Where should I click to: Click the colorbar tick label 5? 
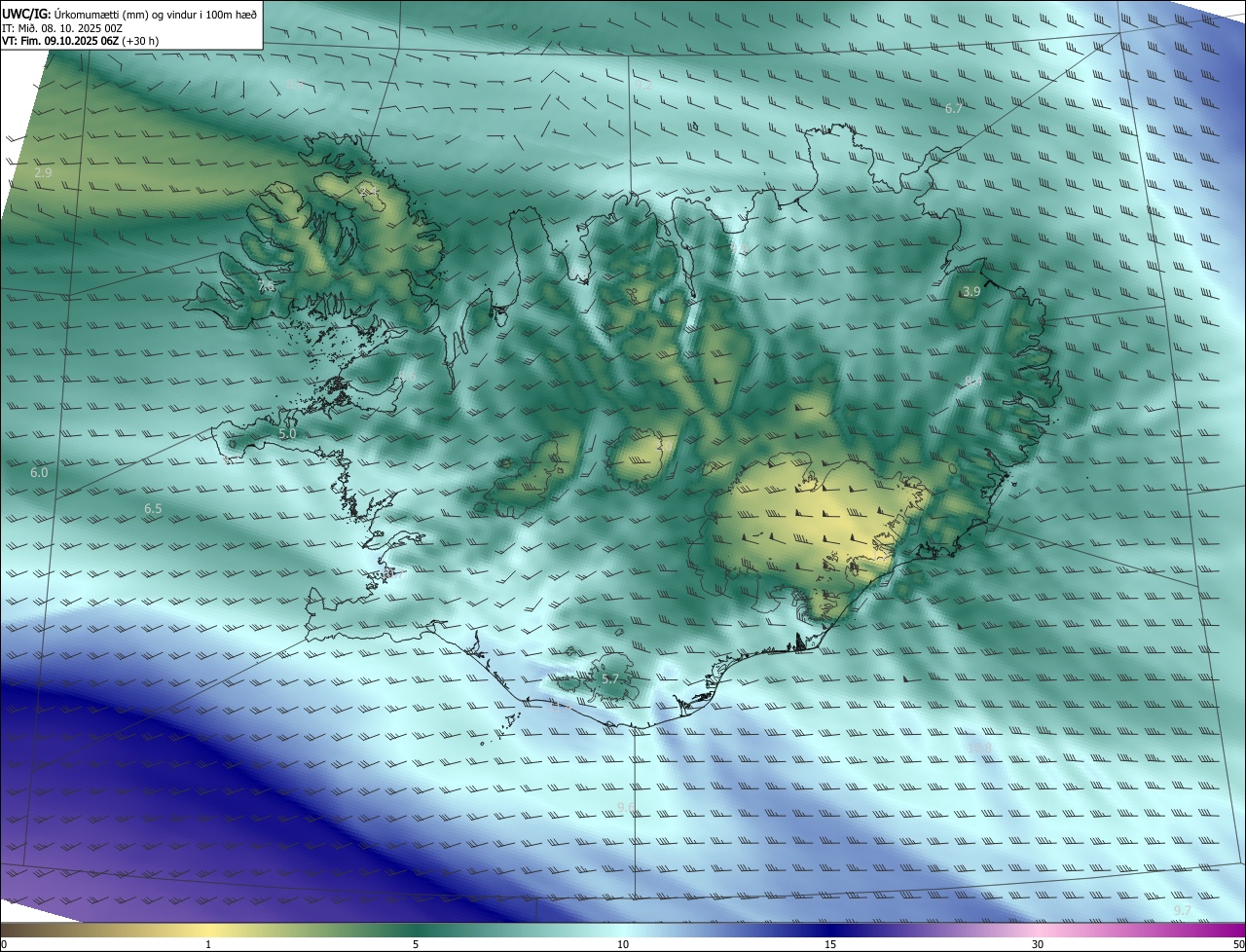tap(416, 944)
